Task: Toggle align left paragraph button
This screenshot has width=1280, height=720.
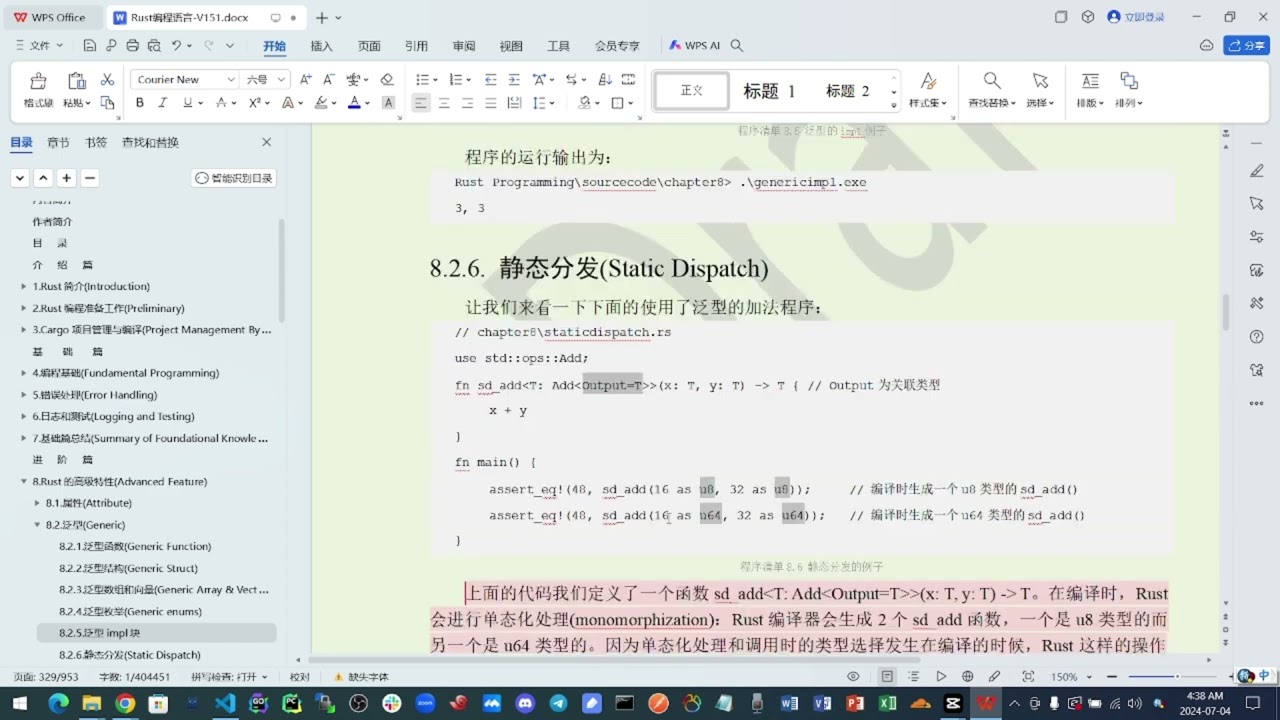Action: pyautogui.click(x=421, y=103)
